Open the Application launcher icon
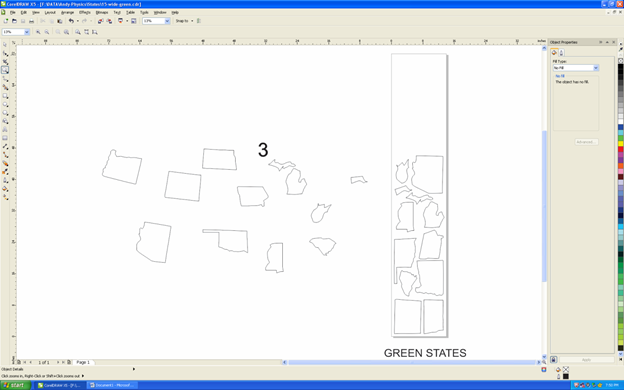624x390 pixels. pos(120,21)
